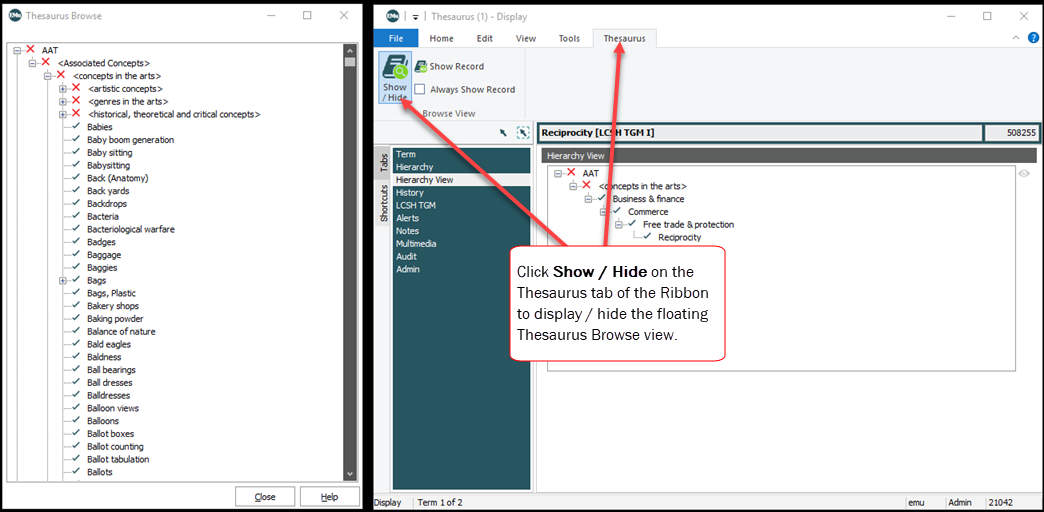Image resolution: width=1044 pixels, height=512 pixels.
Task: Expand the <genres in the arts> node
Action: (62, 101)
